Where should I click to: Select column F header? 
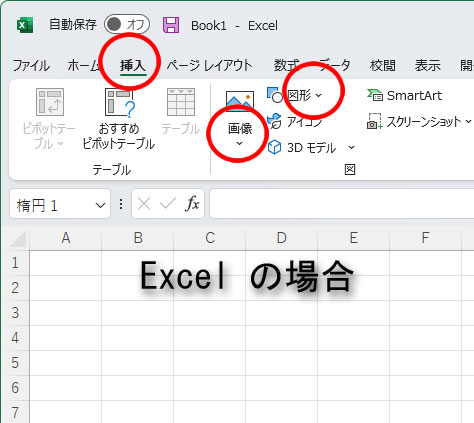tap(426, 238)
